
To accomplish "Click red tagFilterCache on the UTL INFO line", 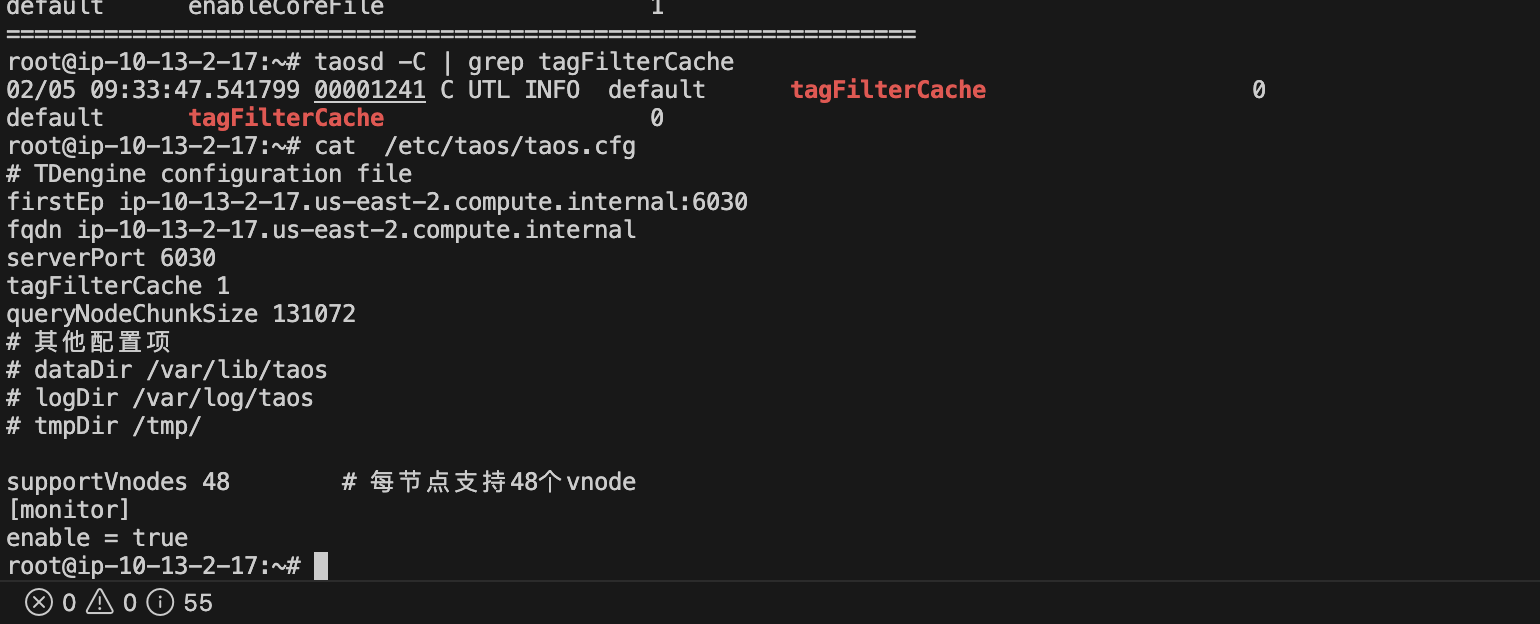I will 888,90.
